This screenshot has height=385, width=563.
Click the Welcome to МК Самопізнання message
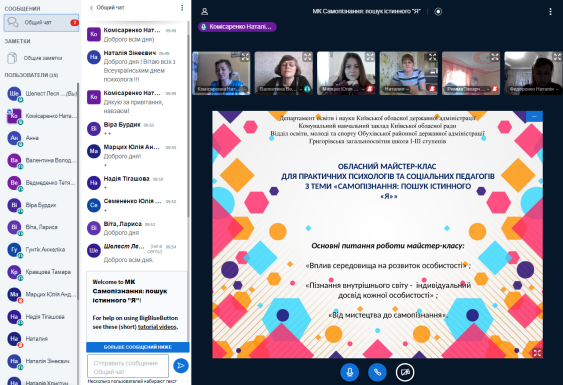coord(136,304)
